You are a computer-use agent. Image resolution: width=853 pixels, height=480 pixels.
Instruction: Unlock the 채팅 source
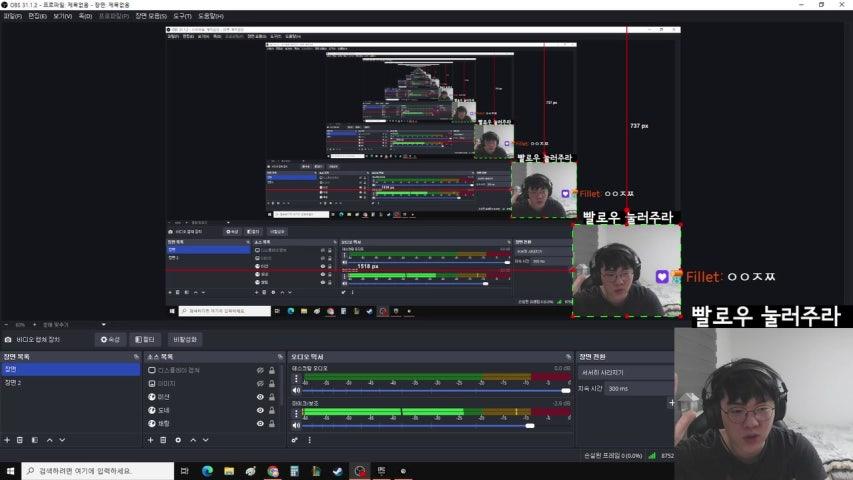(x=272, y=423)
